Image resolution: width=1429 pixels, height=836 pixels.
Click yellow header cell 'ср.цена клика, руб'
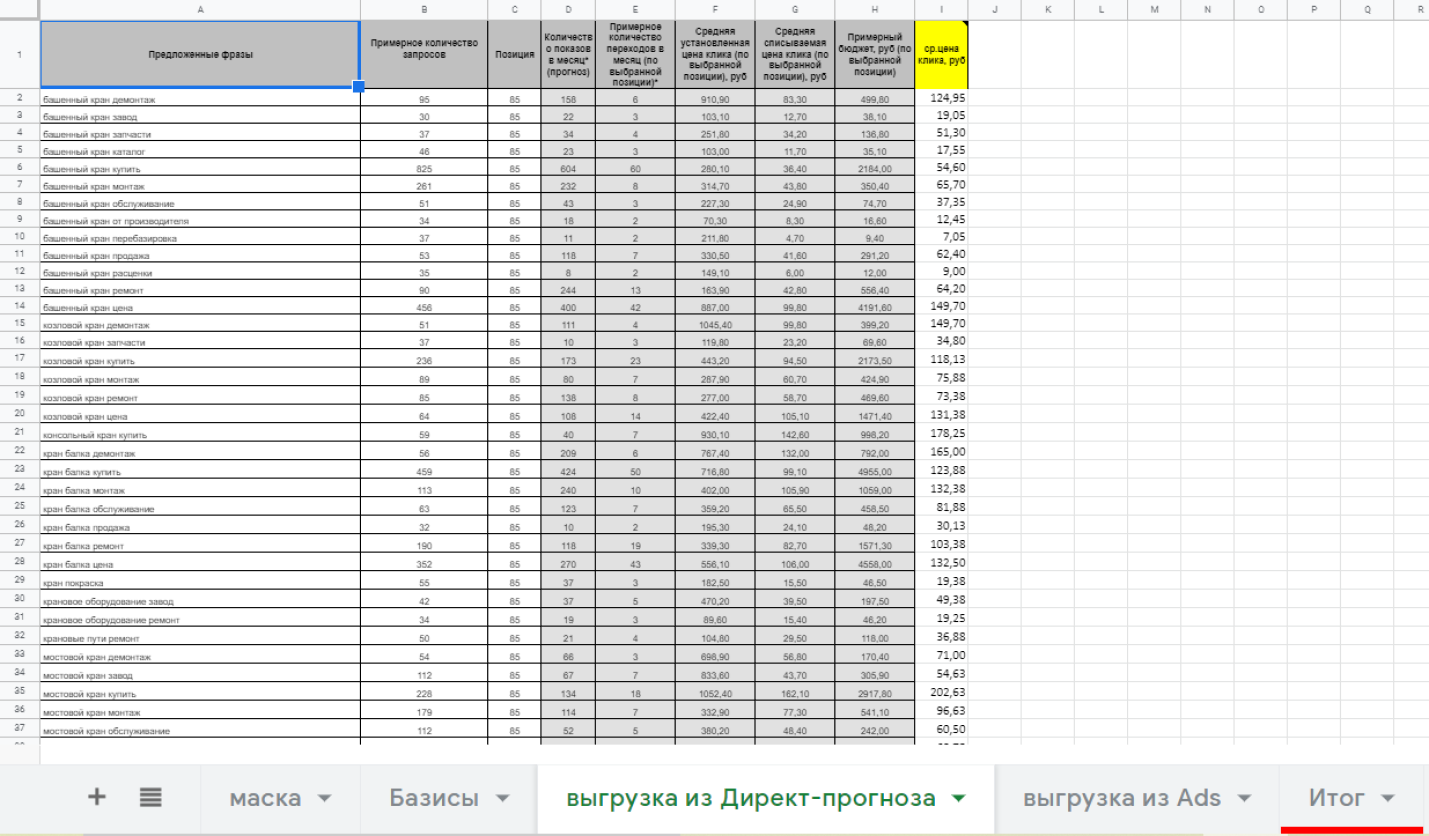click(941, 55)
